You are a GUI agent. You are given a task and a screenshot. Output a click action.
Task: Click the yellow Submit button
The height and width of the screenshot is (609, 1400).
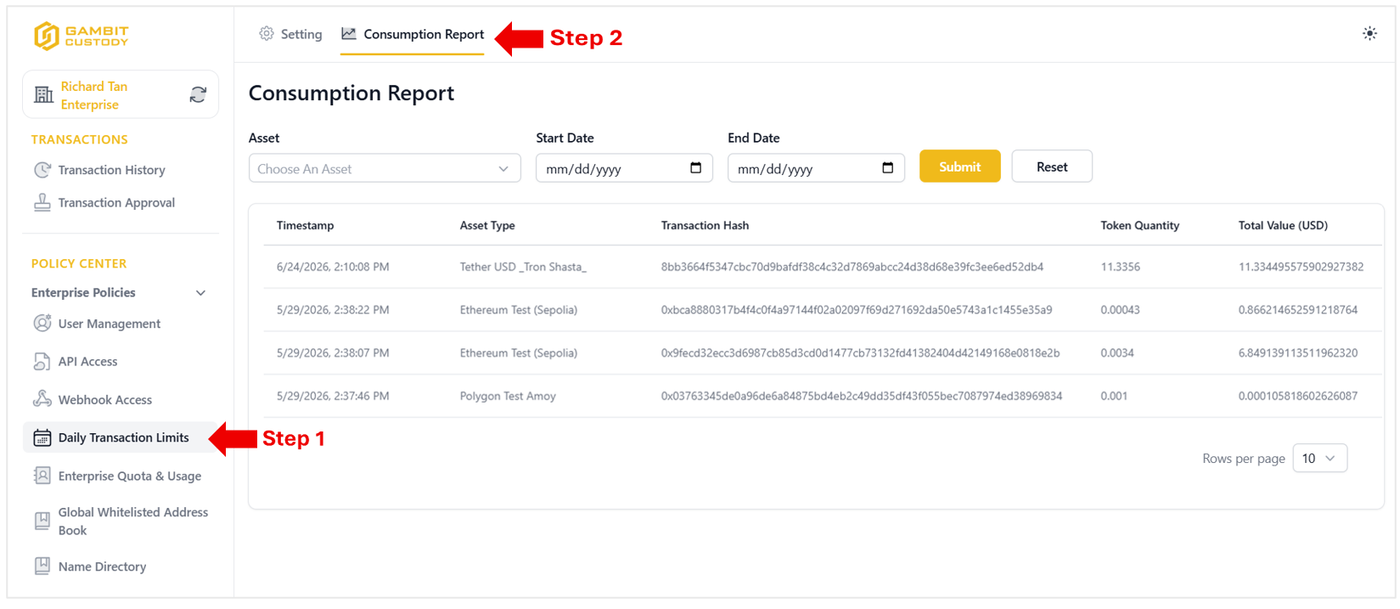click(x=960, y=167)
